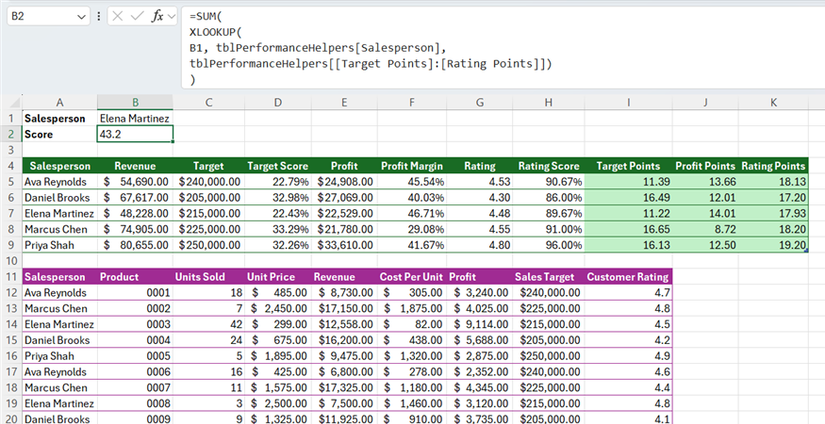This screenshot has height=424, width=825.
Task: Select column A header
Action: 59,103
